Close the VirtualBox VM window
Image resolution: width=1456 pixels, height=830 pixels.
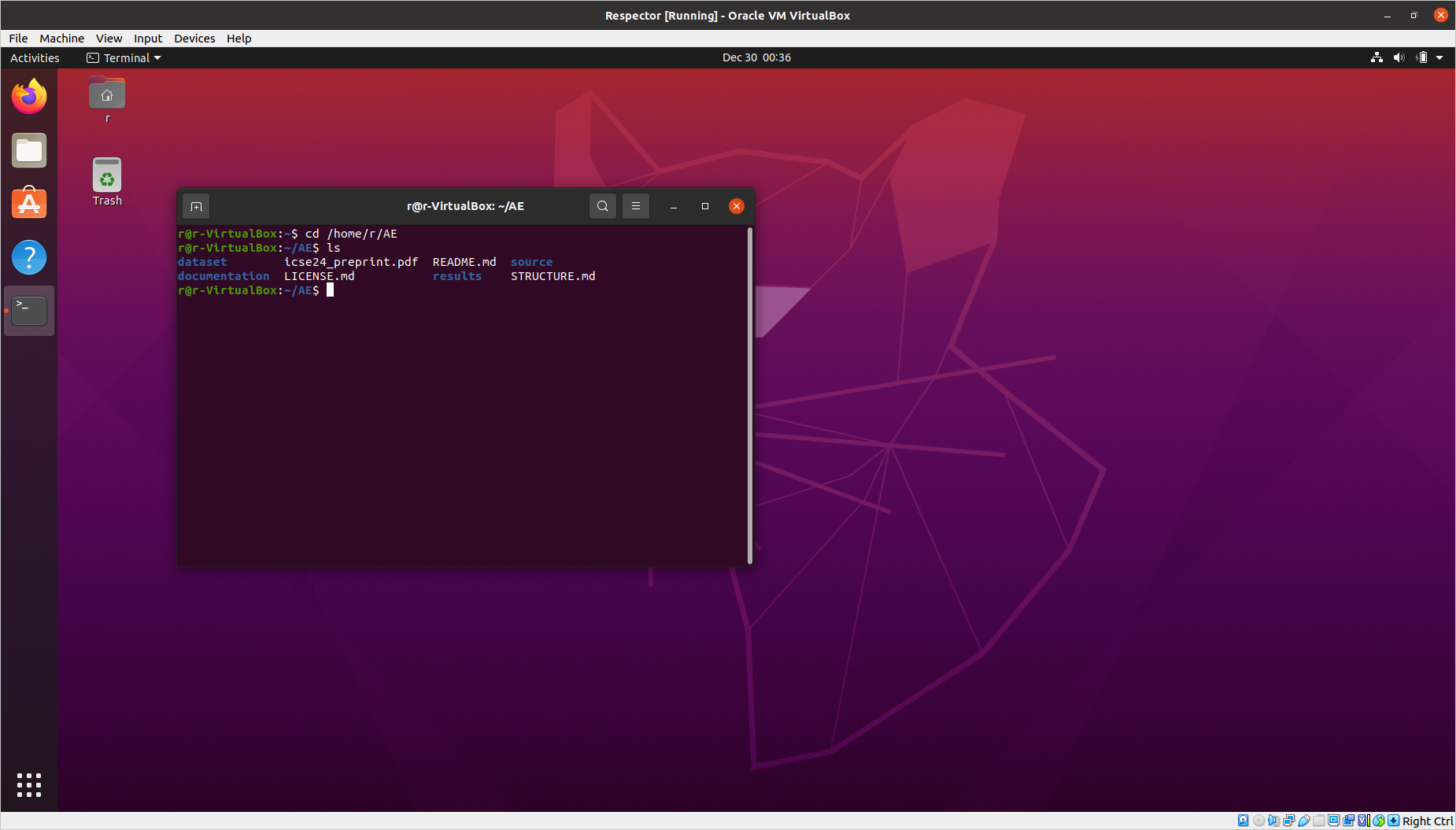coord(1441,15)
